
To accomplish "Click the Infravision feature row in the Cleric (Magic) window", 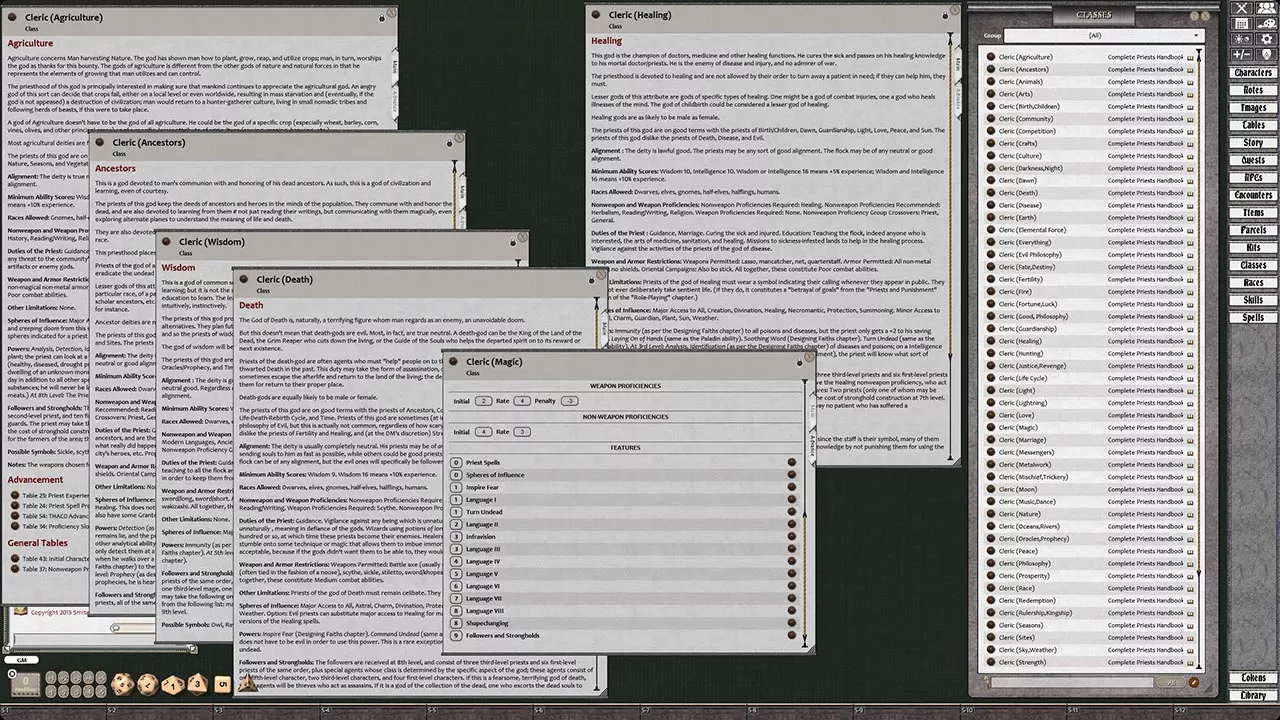I will coord(622,537).
